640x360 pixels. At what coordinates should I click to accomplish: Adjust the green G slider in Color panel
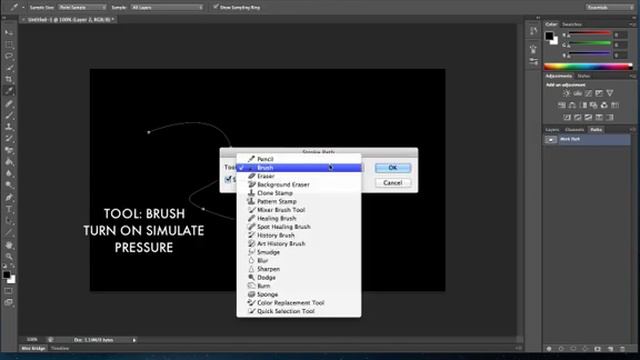[589, 44]
